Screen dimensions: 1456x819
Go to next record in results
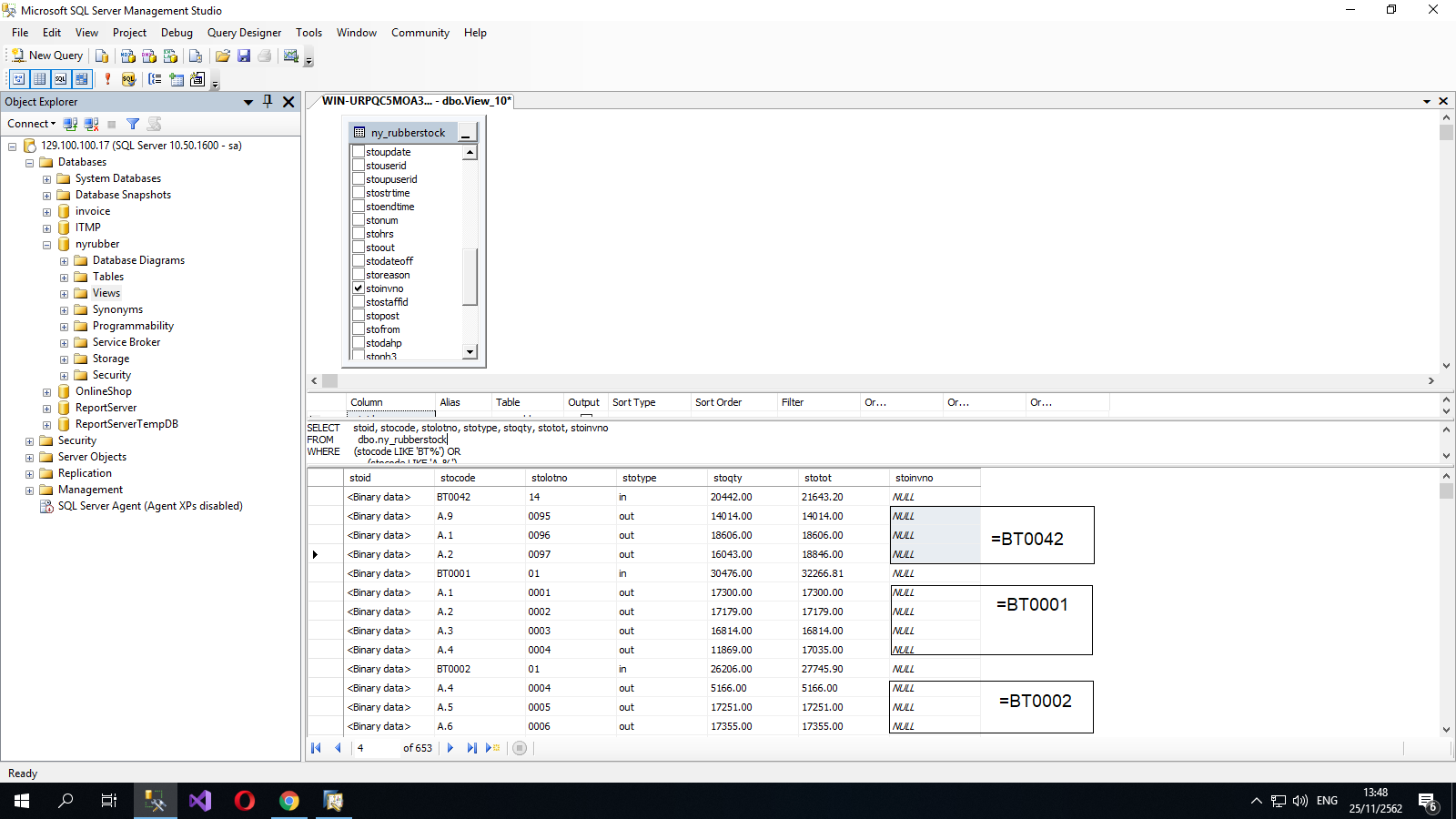pos(450,748)
